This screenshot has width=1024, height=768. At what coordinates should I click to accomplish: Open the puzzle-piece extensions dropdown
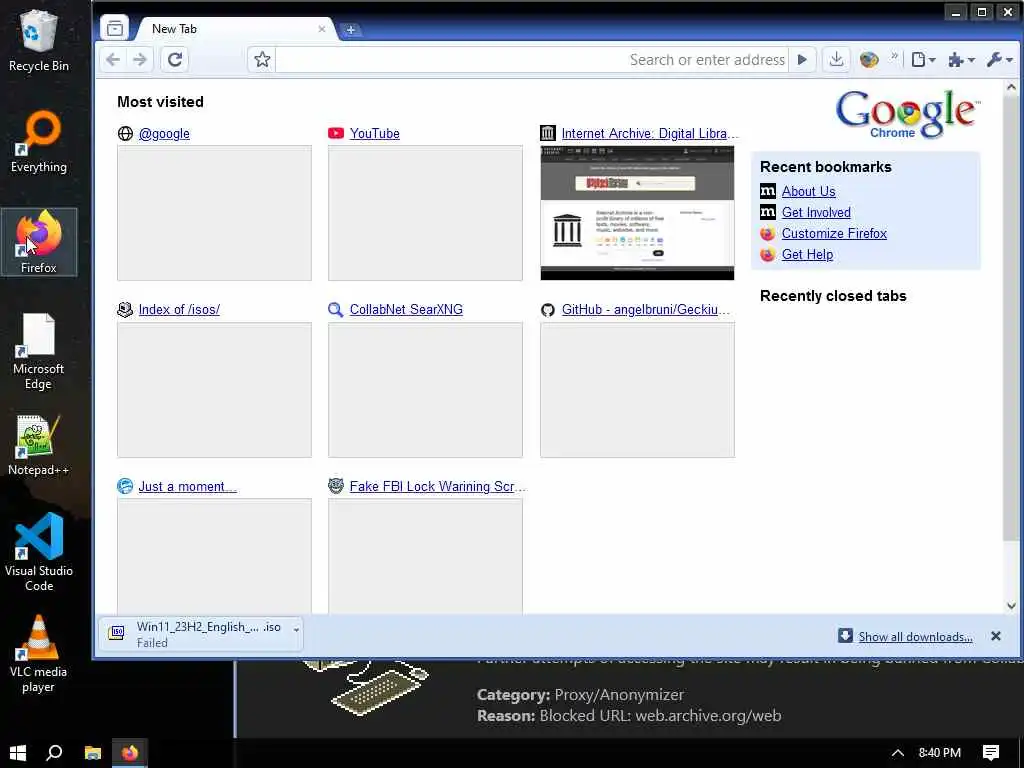961,60
